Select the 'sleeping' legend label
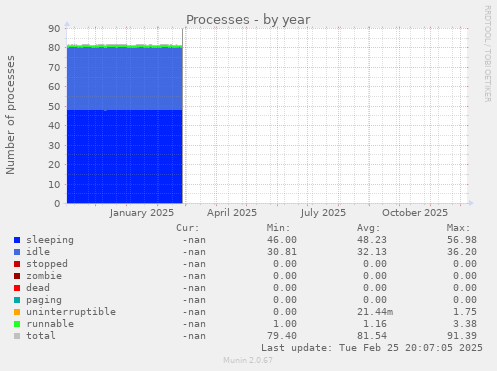Screen dimensions: 497x371 [50, 240]
